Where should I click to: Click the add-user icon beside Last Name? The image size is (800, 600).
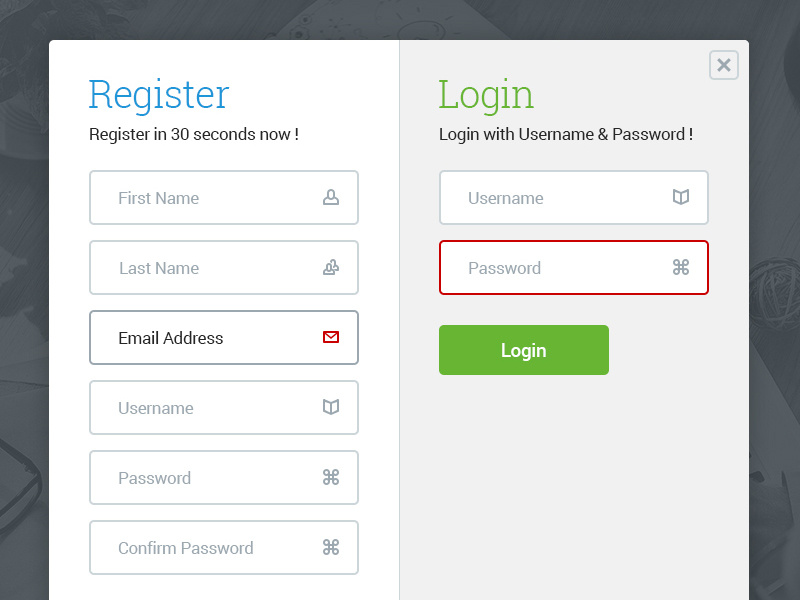331,267
